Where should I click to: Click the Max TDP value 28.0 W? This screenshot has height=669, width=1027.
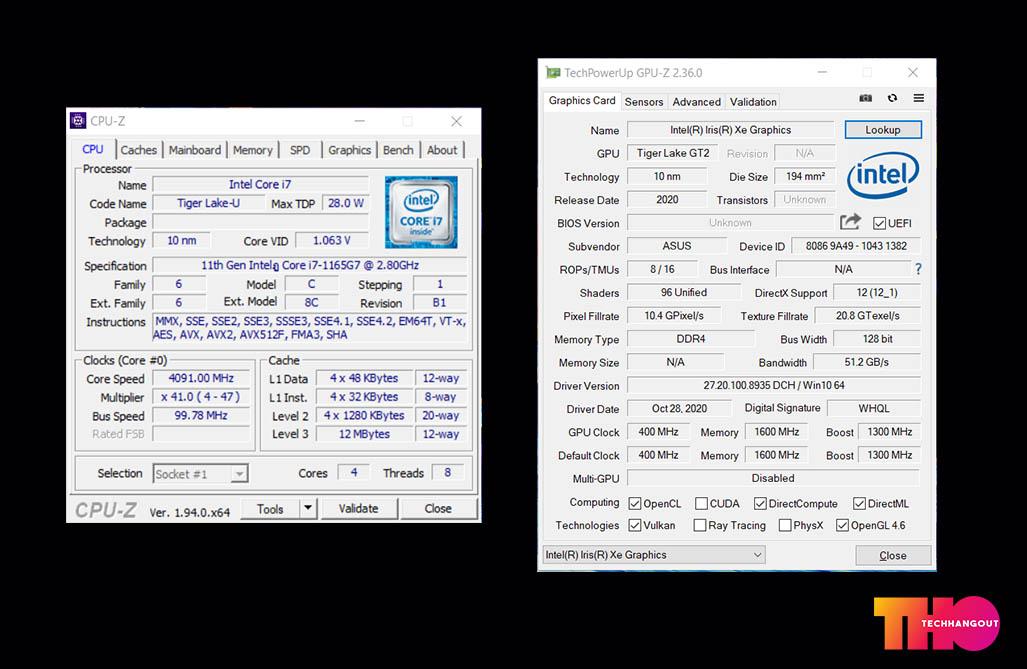(x=346, y=203)
